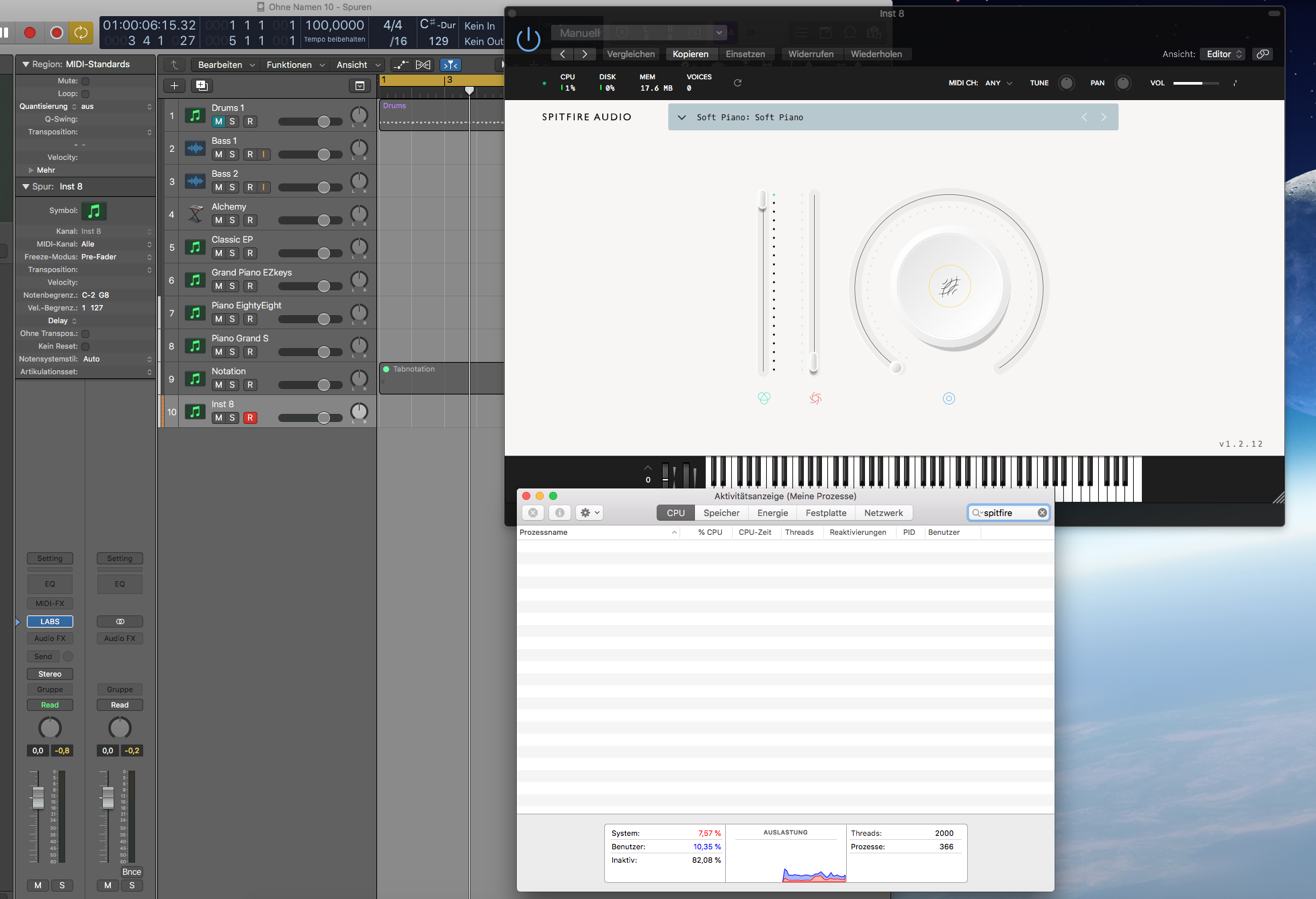This screenshot has height=899, width=1316.
Task: Collapse the Region MIDI-Standards section
Action: pyautogui.click(x=26, y=64)
